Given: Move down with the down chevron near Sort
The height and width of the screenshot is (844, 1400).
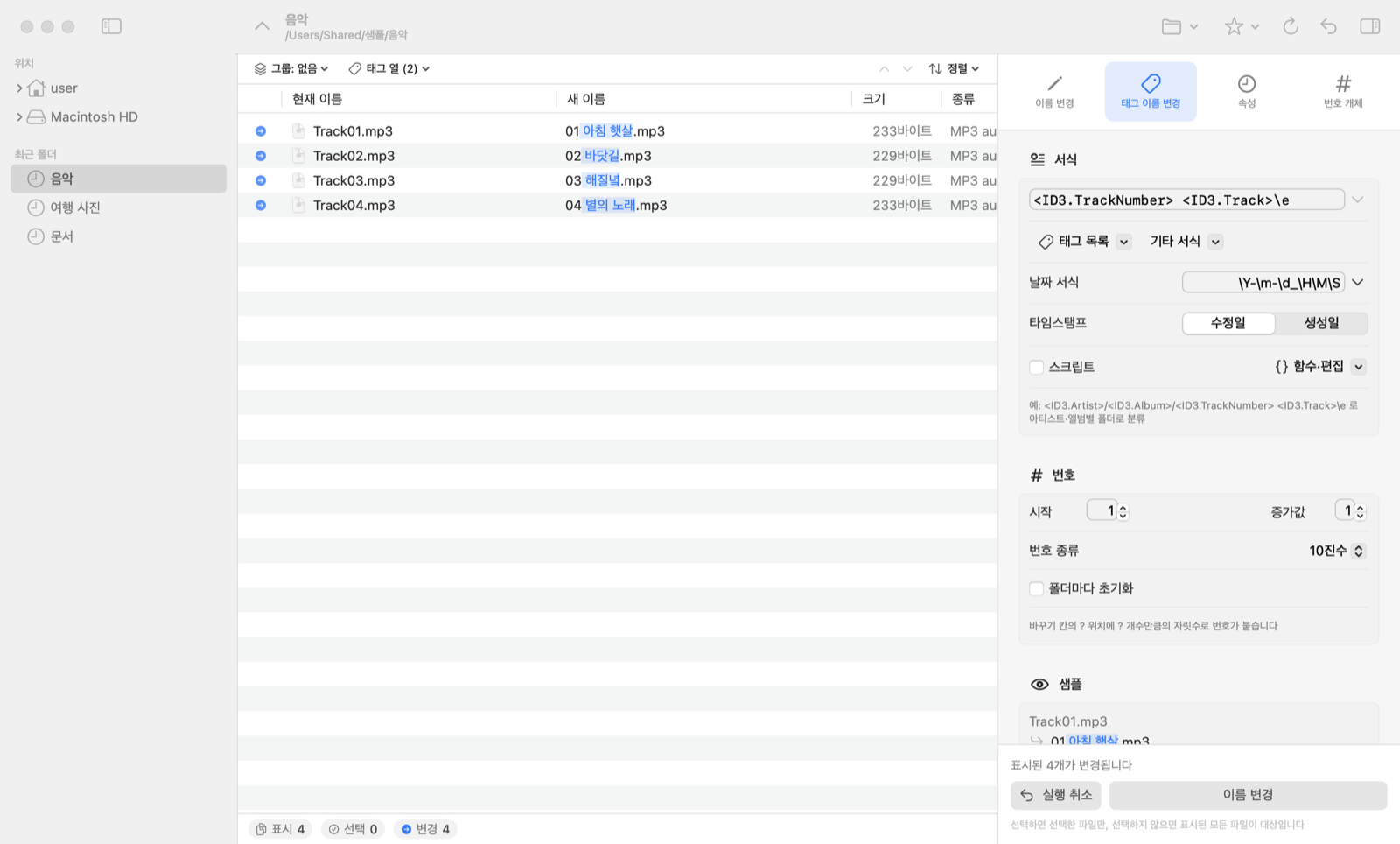Looking at the screenshot, I should (907, 68).
